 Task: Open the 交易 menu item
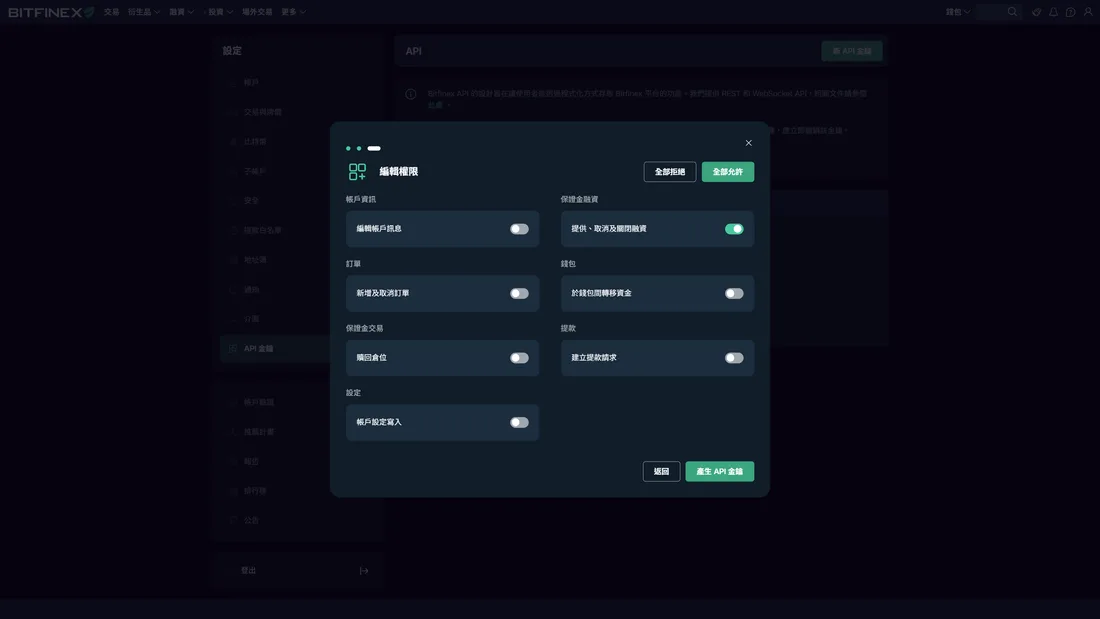pos(112,12)
